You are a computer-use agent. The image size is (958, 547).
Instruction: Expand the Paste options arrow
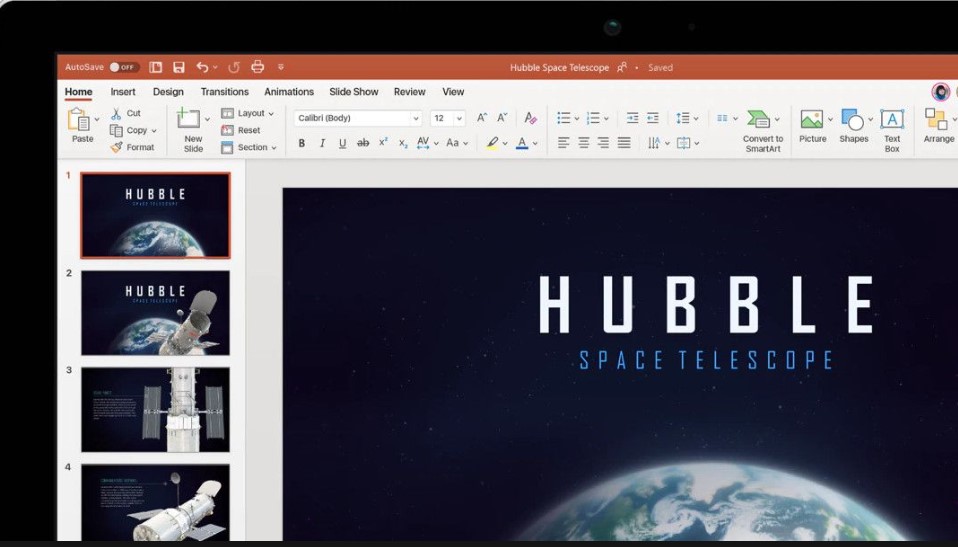[97, 119]
